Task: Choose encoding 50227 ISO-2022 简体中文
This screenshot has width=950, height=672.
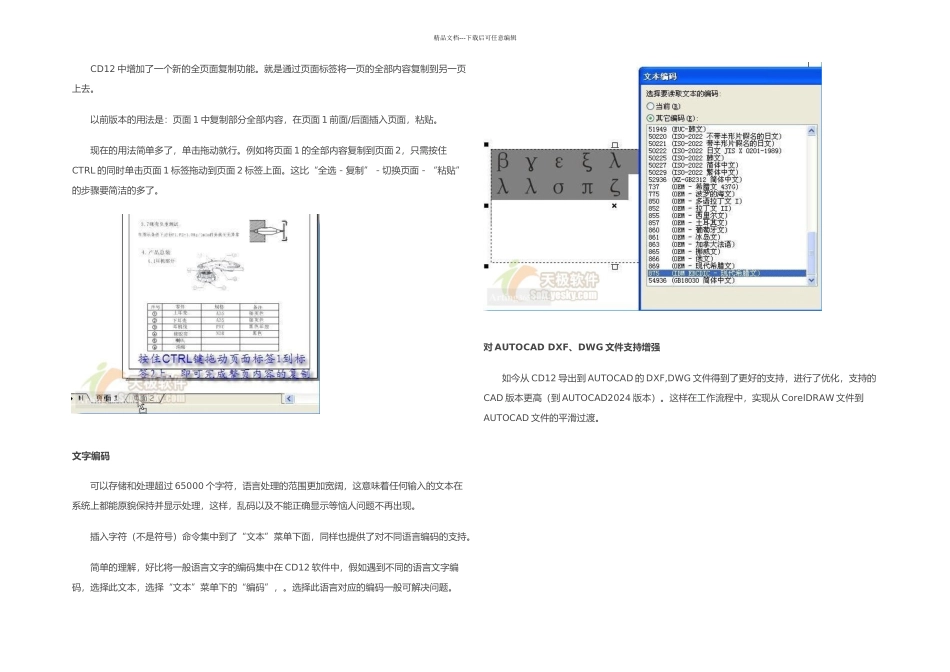Action: (726, 165)
